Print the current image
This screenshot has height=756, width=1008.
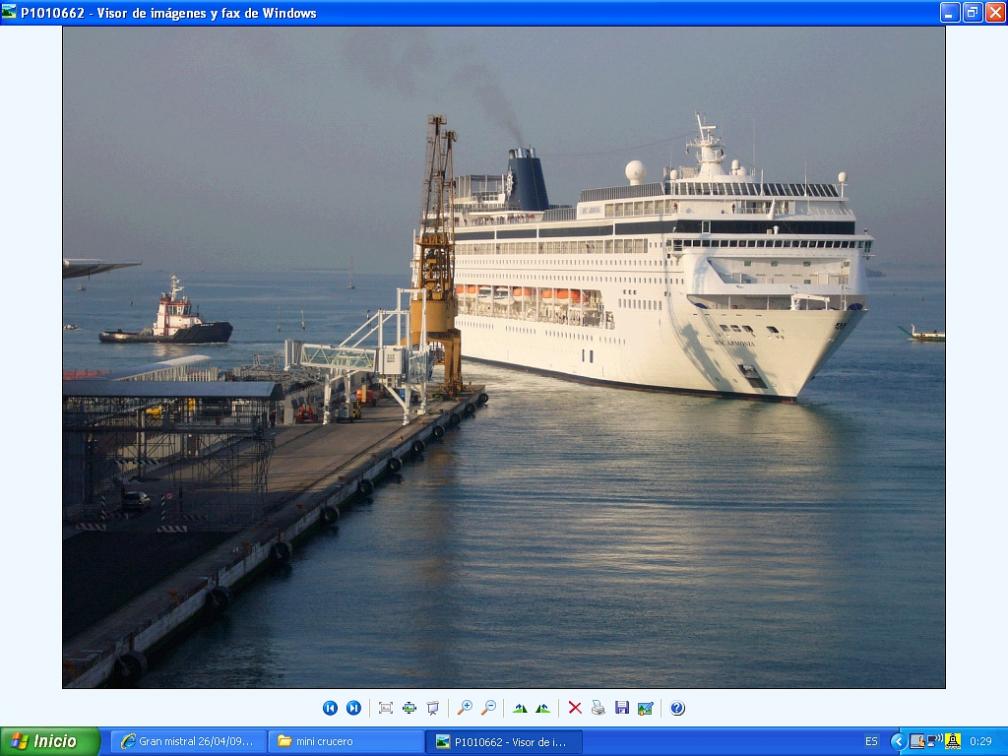tap(598, 708)
